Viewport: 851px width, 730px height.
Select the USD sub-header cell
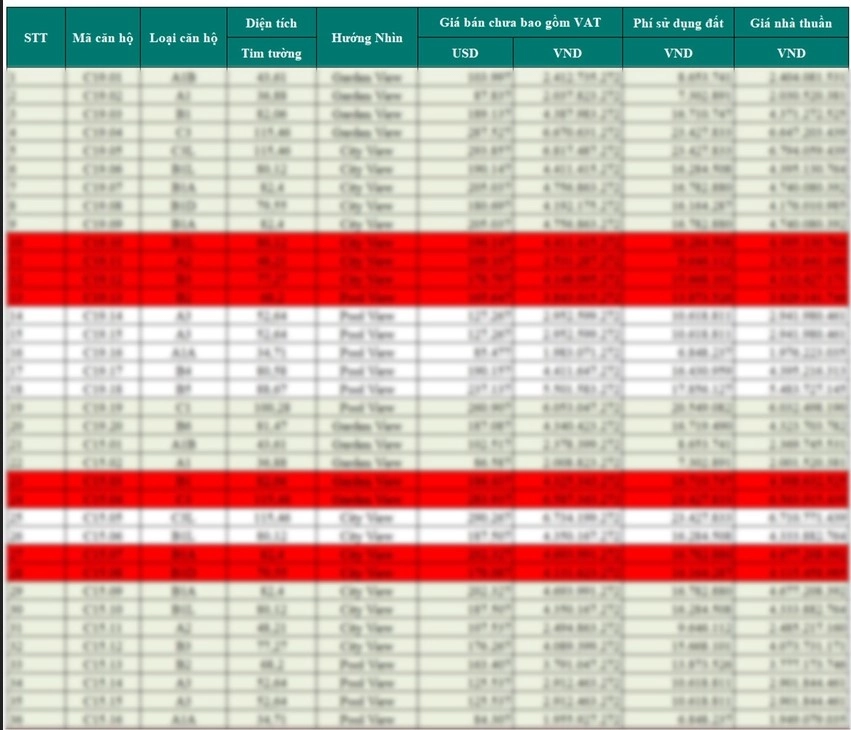coord(466,53)
